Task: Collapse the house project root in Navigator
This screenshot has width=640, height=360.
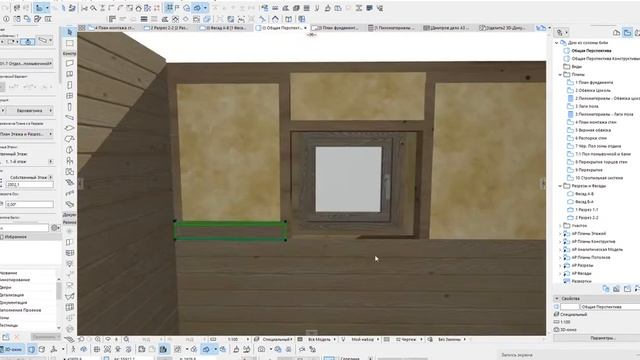Action: coord(556,42)
